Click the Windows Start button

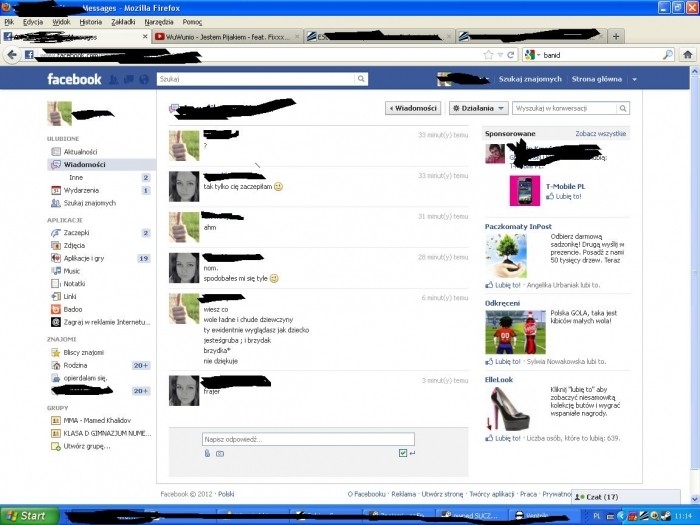pyautogui.click(x=26, y=516)
